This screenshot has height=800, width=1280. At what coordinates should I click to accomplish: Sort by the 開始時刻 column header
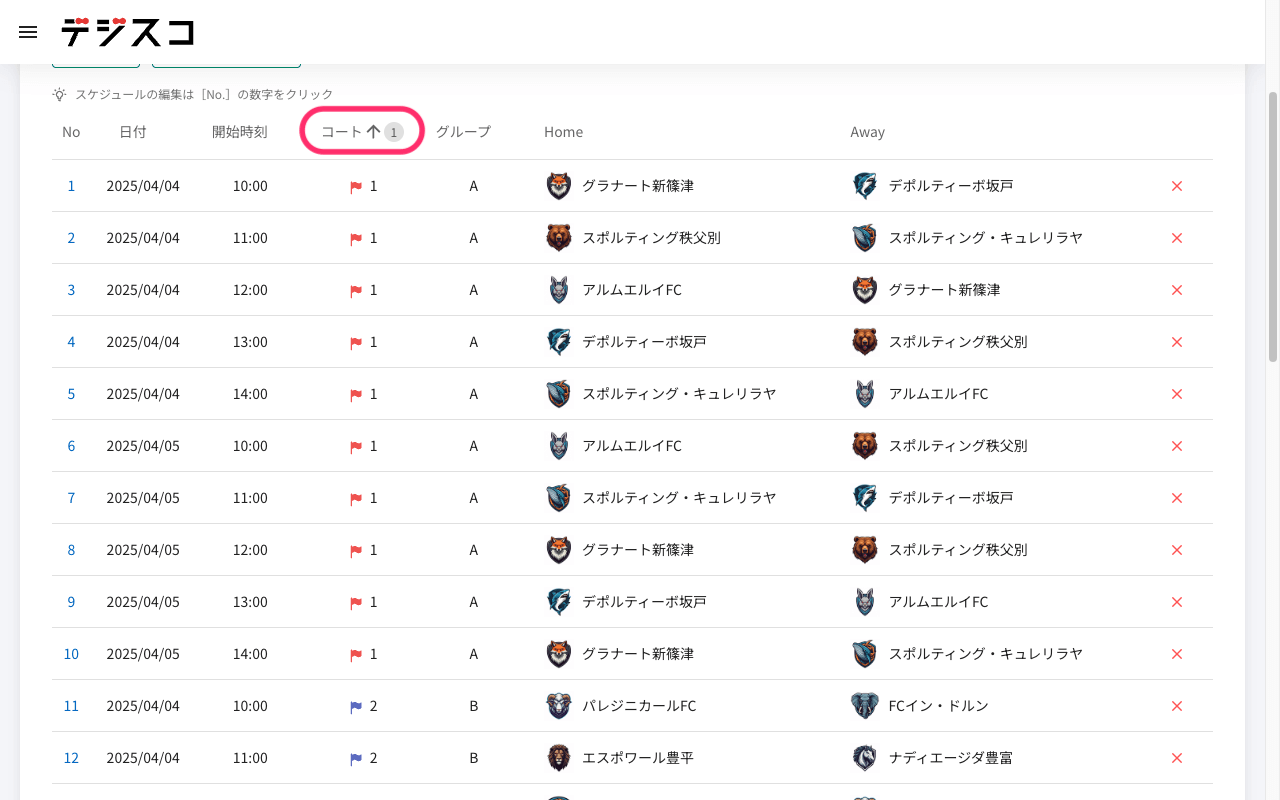tap(239, 132)
